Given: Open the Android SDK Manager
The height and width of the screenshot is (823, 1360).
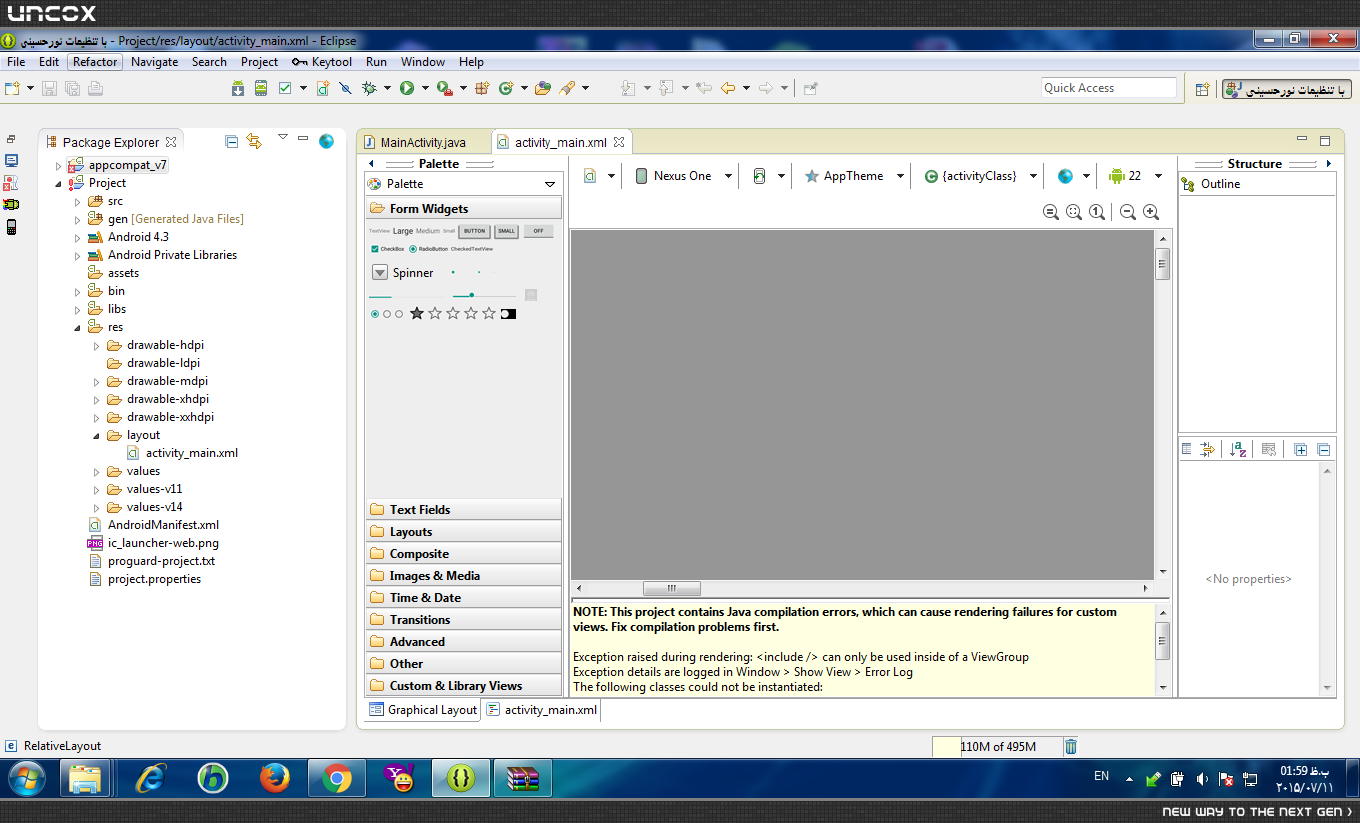Looking at the screenshot, I should coord(238,88).
